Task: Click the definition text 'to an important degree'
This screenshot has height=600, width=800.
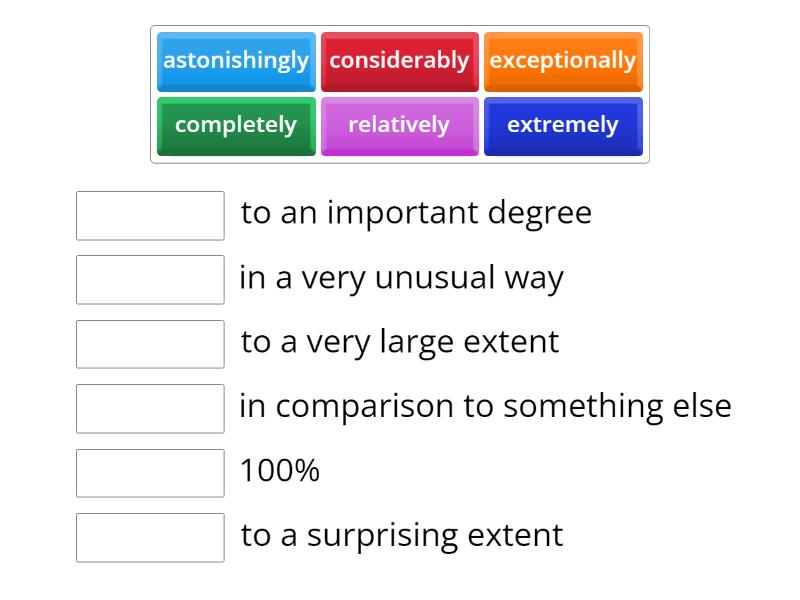Action: pyautogui.click(x=416, y=213)
